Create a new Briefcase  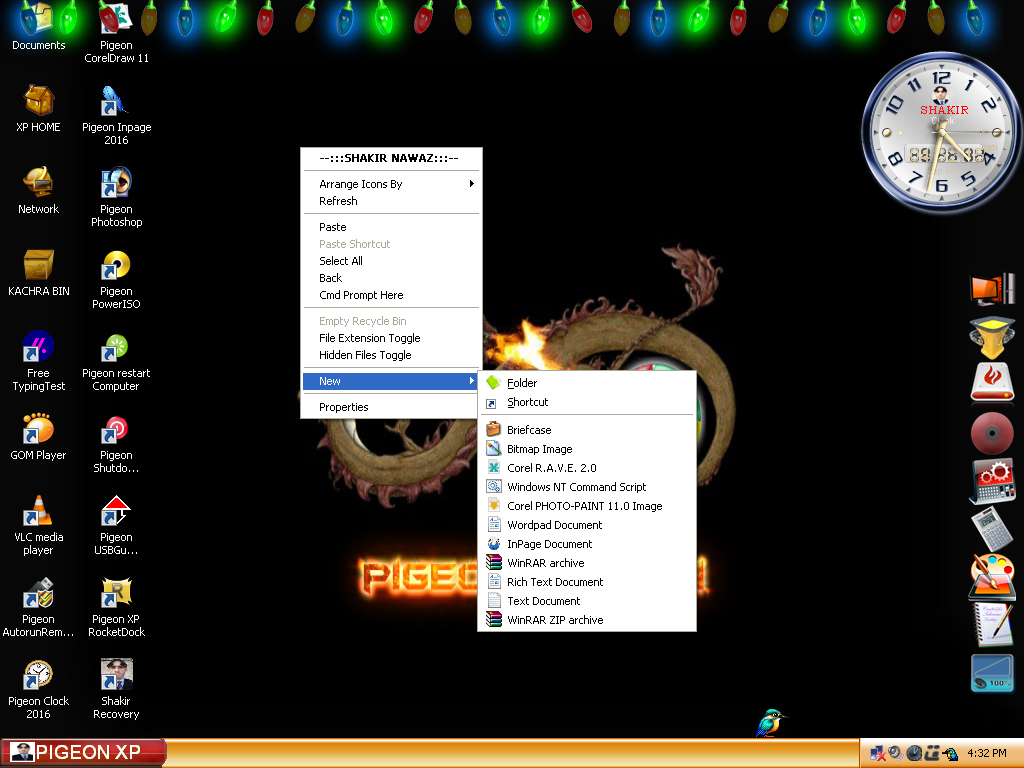[587, 430]
